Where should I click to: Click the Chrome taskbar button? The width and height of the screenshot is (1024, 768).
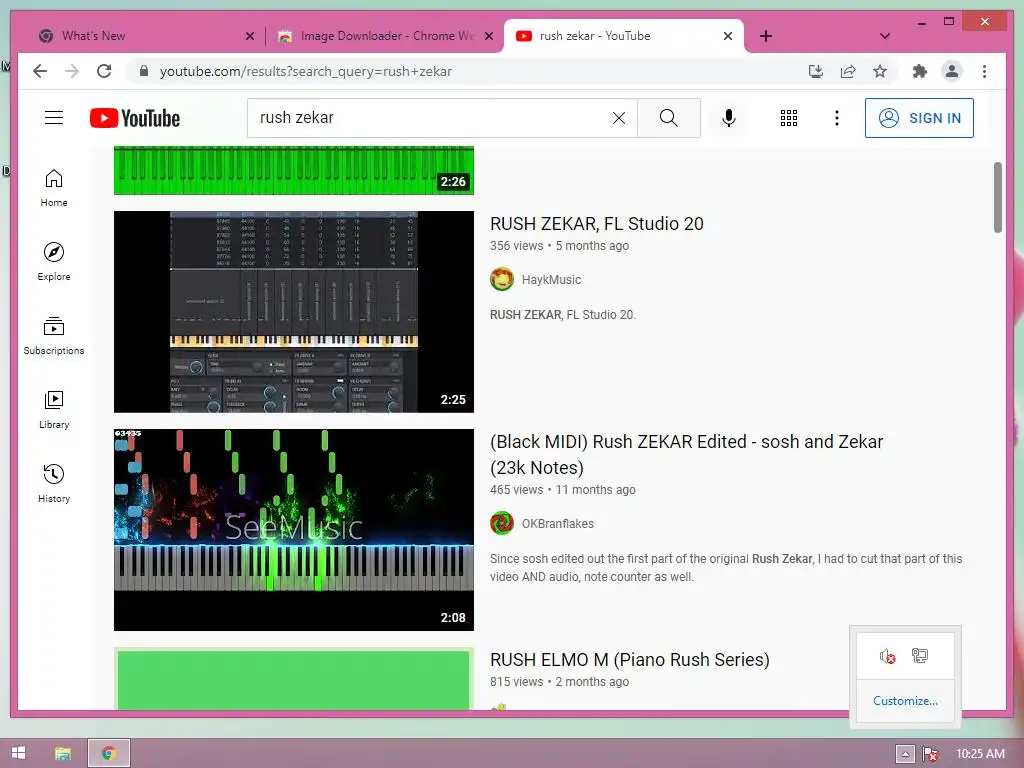pyautogui.click(x=109, y=754)
